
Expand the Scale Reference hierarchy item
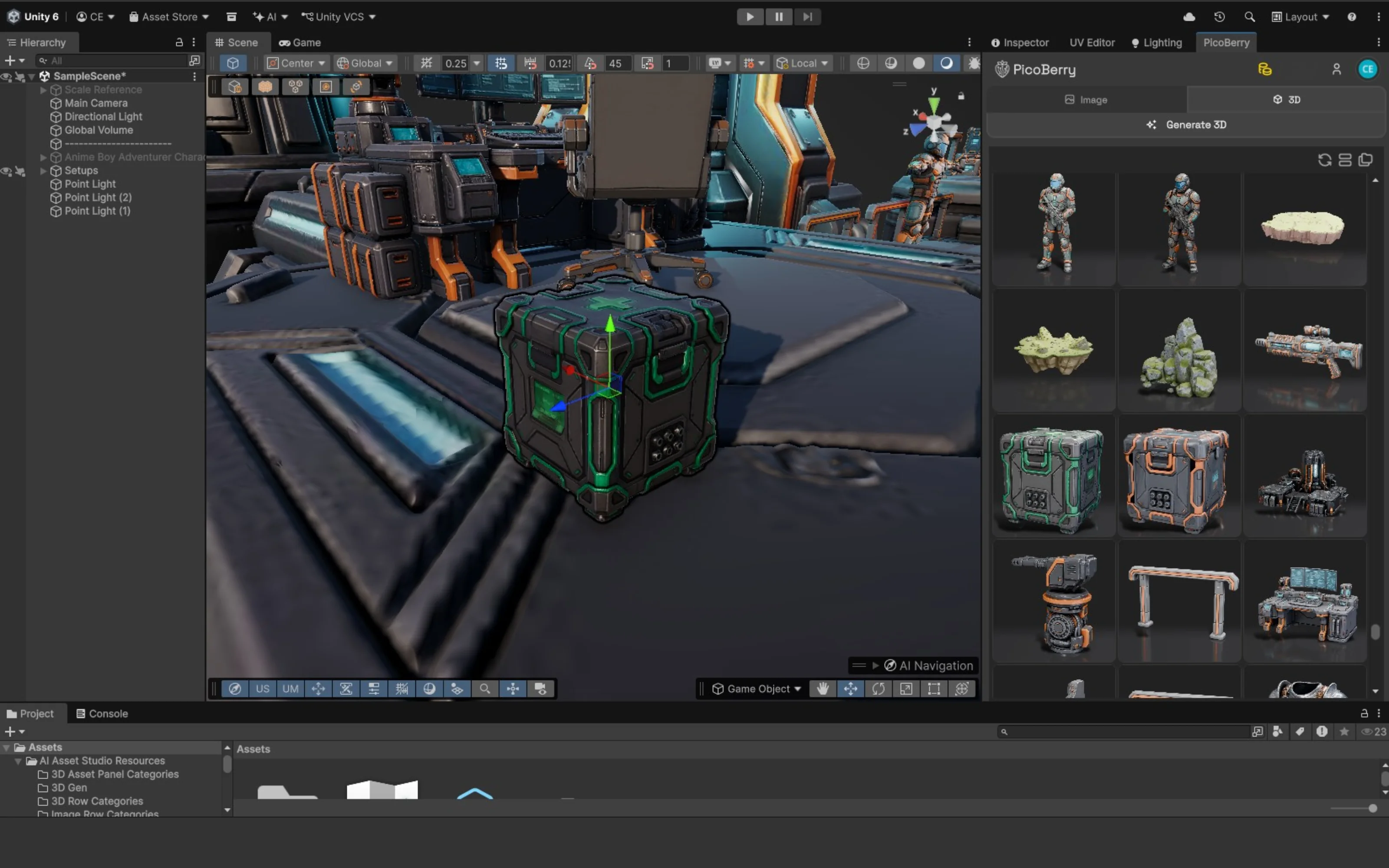[43, 89]
